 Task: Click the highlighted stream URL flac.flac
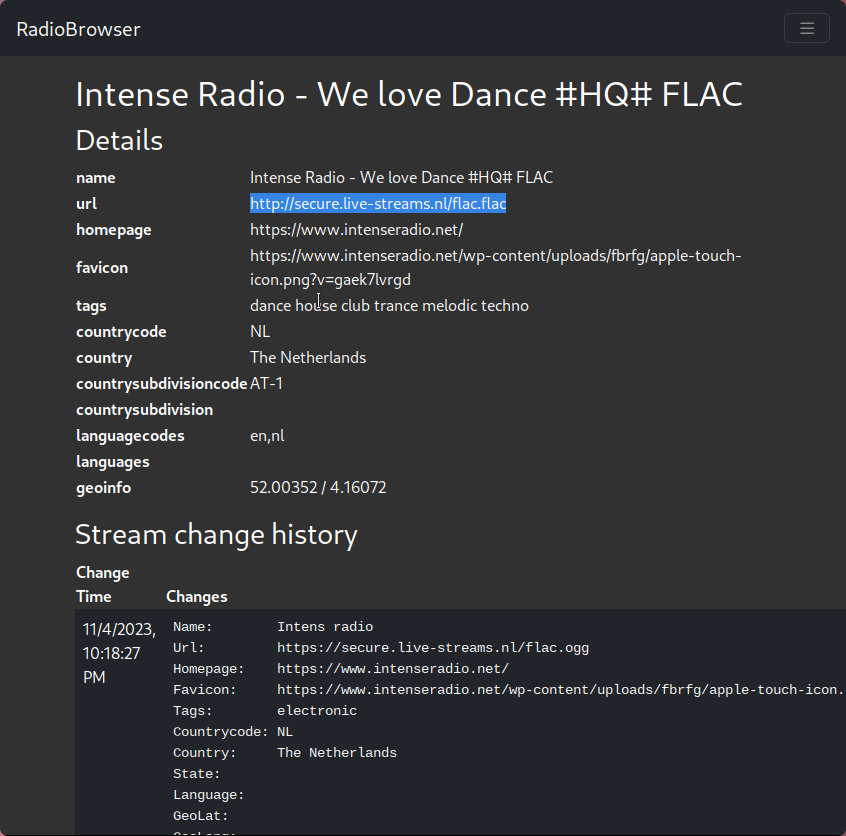(x=378, y=203)
